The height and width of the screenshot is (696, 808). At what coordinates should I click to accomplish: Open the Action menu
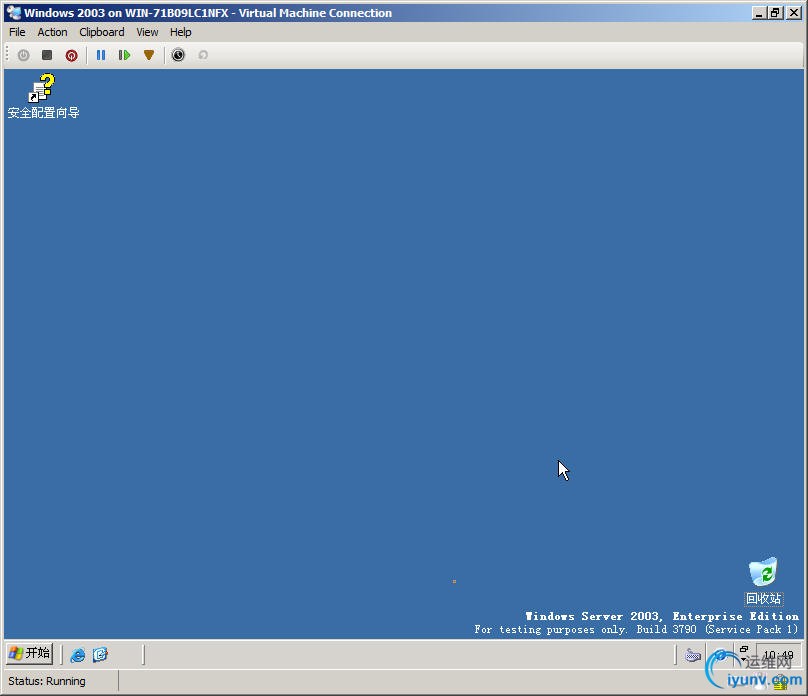[52, 32]
